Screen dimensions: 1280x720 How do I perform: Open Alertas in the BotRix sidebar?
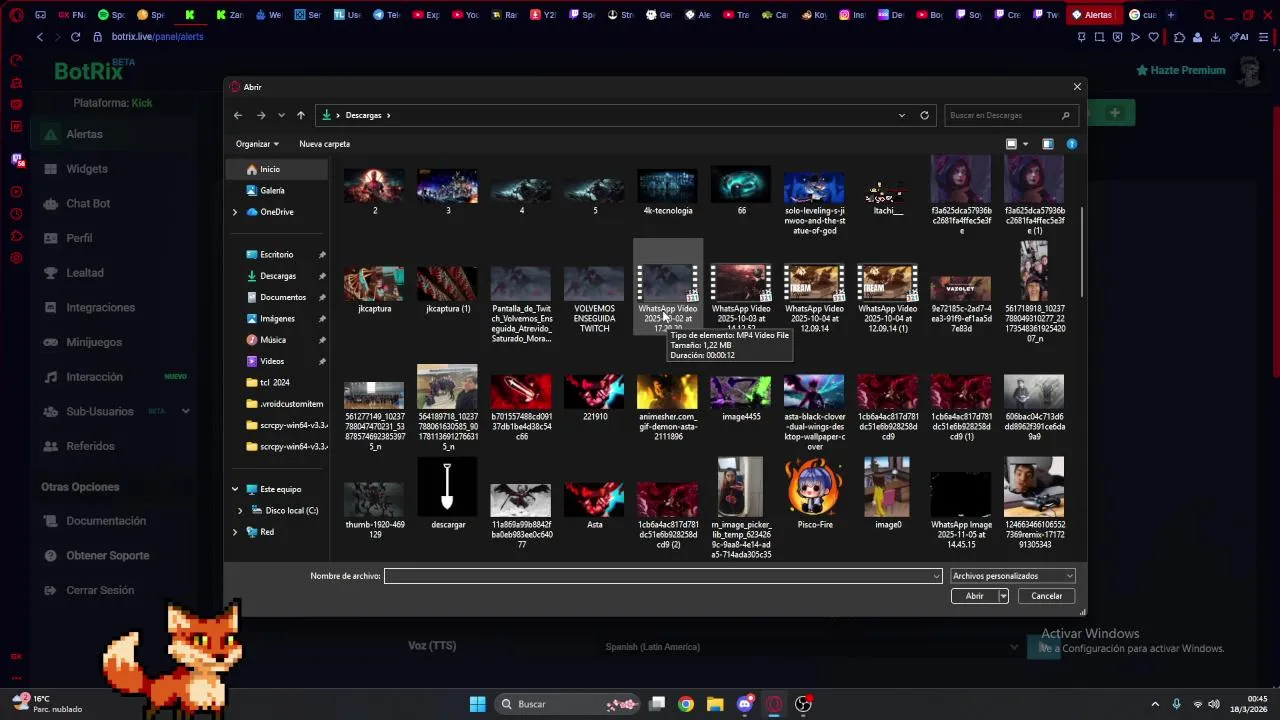(x=84, y=134)
